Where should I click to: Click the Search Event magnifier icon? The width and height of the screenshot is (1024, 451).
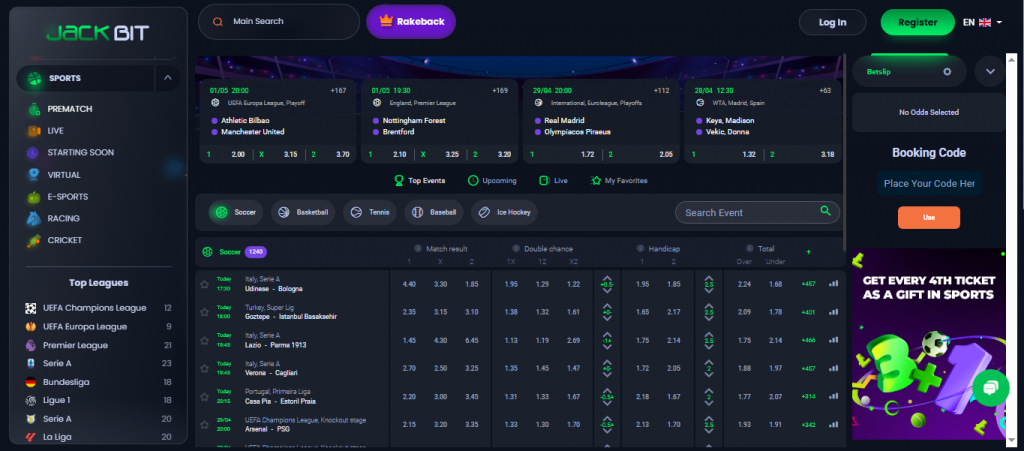825,211
